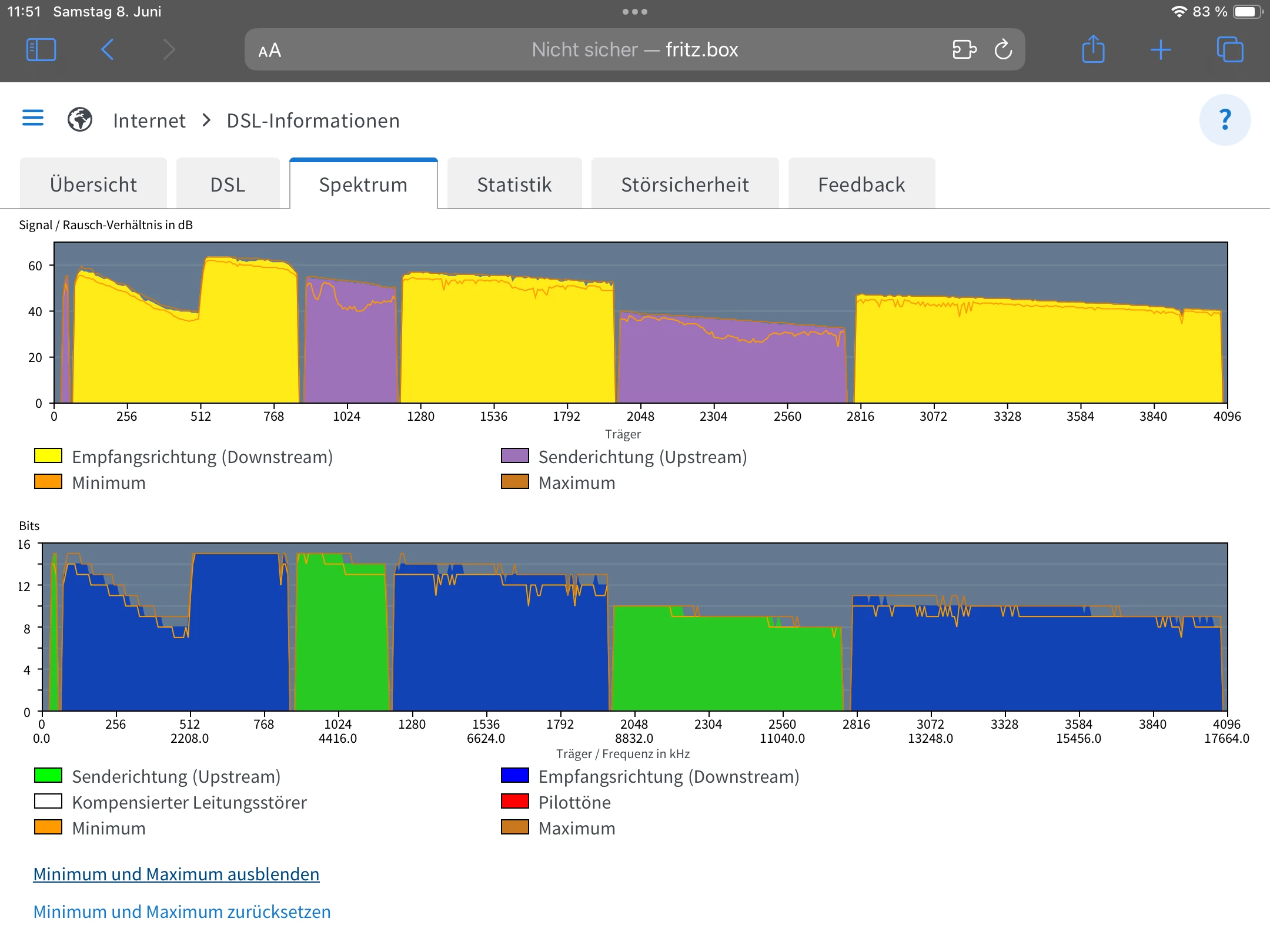Tap the AA reader text size button
The image size is (1270, 952).
click(270, 51)
